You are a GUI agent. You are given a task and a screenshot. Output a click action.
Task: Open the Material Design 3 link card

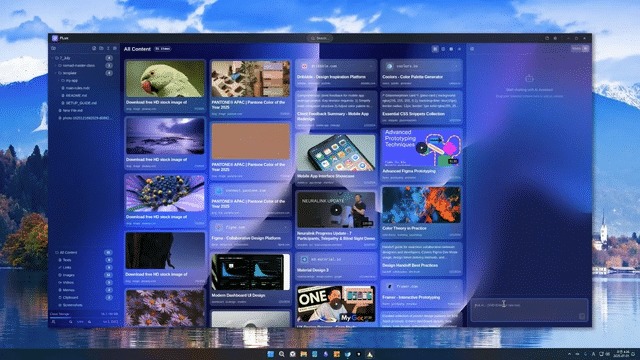coord(336,267)
